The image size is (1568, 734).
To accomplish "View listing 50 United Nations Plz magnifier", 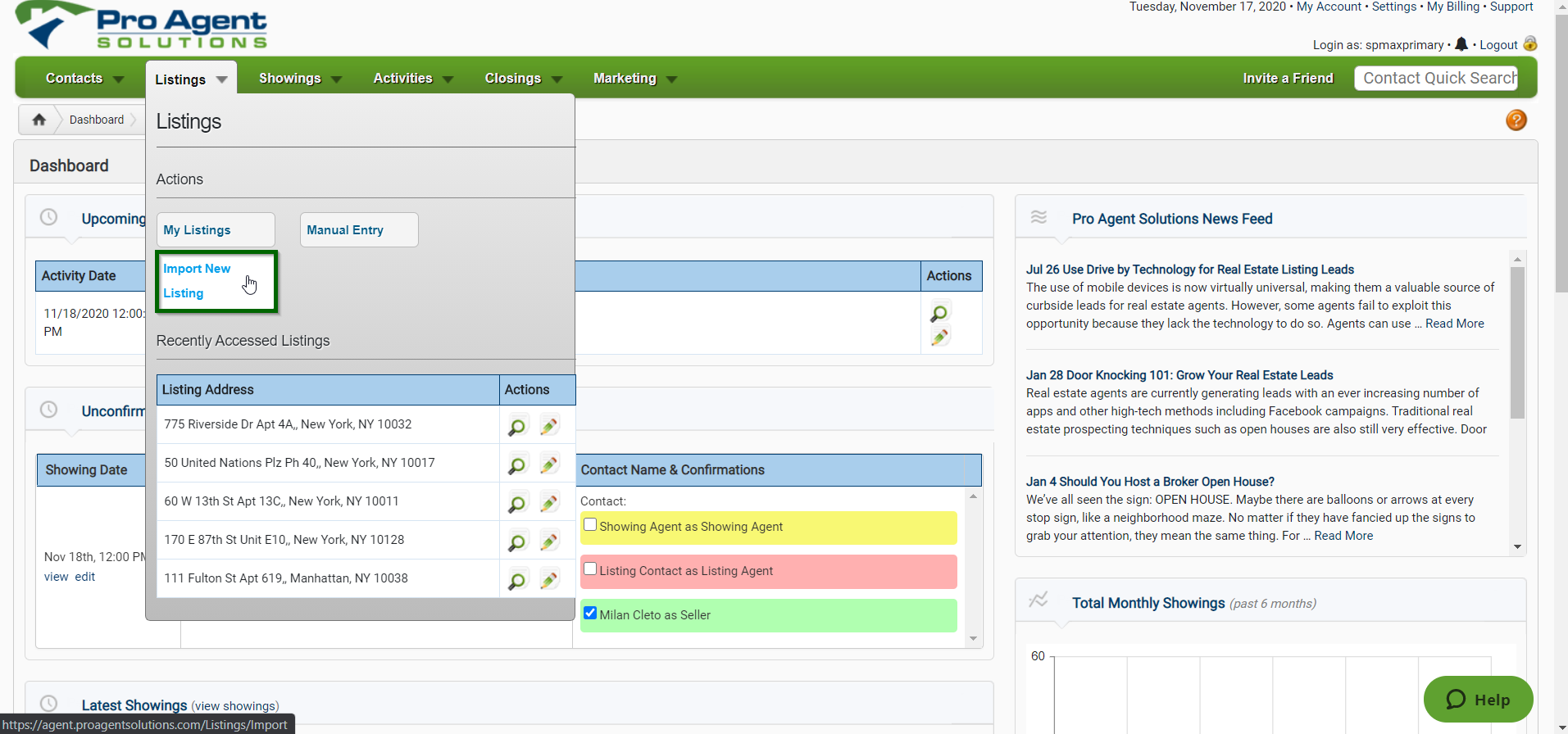I will click(x=517, y=464).
